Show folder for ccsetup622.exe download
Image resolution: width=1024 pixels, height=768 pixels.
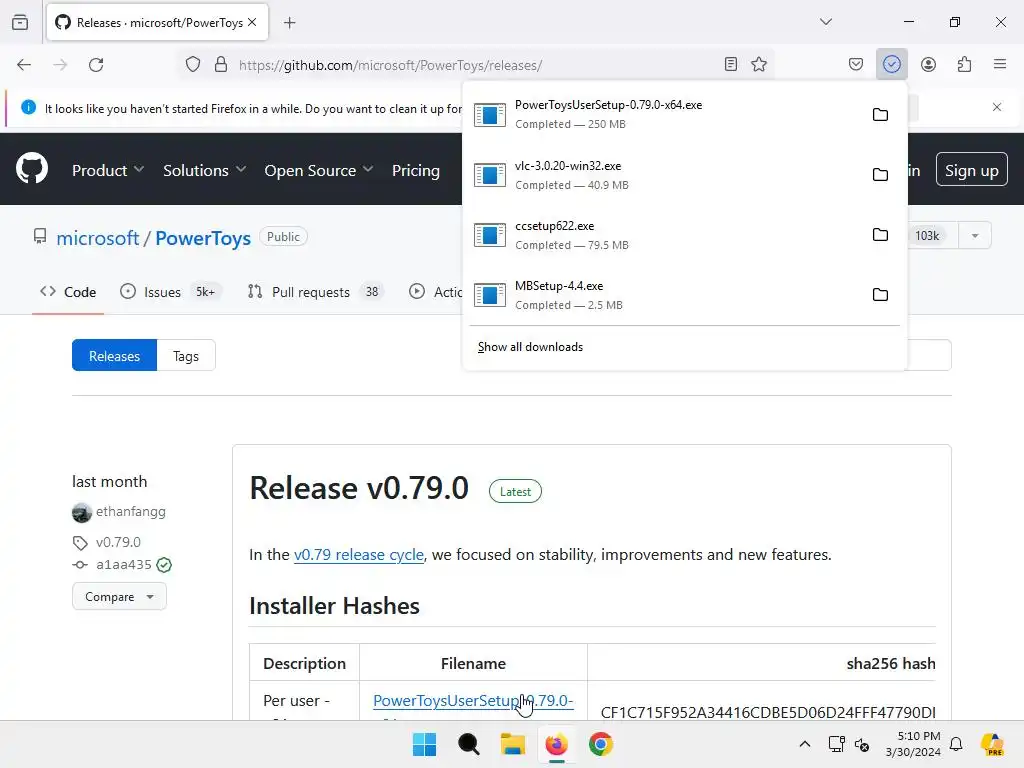880,234
